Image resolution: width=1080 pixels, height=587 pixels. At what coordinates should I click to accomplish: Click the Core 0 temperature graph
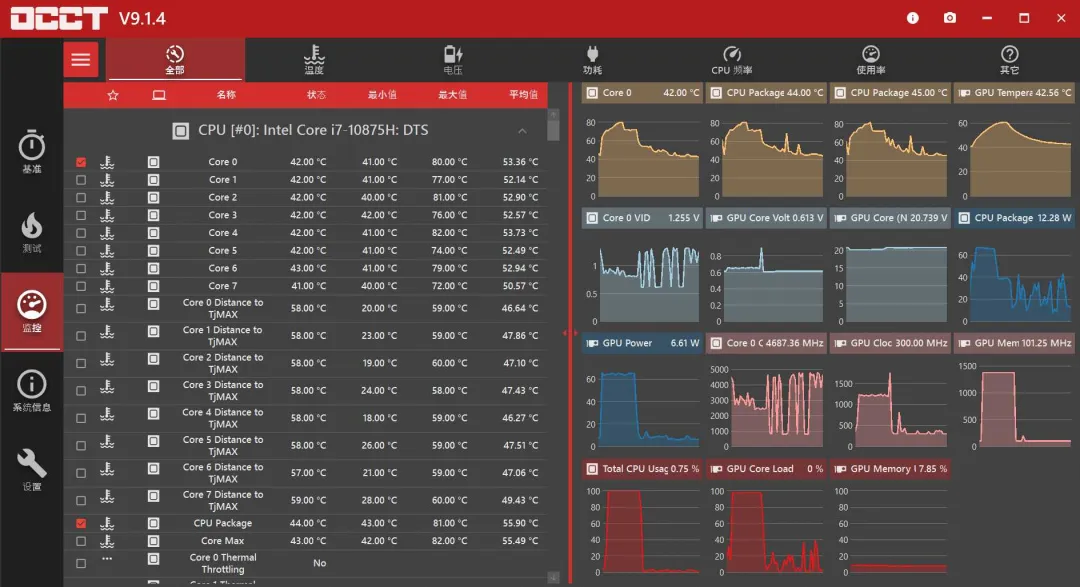coord(642,158)
